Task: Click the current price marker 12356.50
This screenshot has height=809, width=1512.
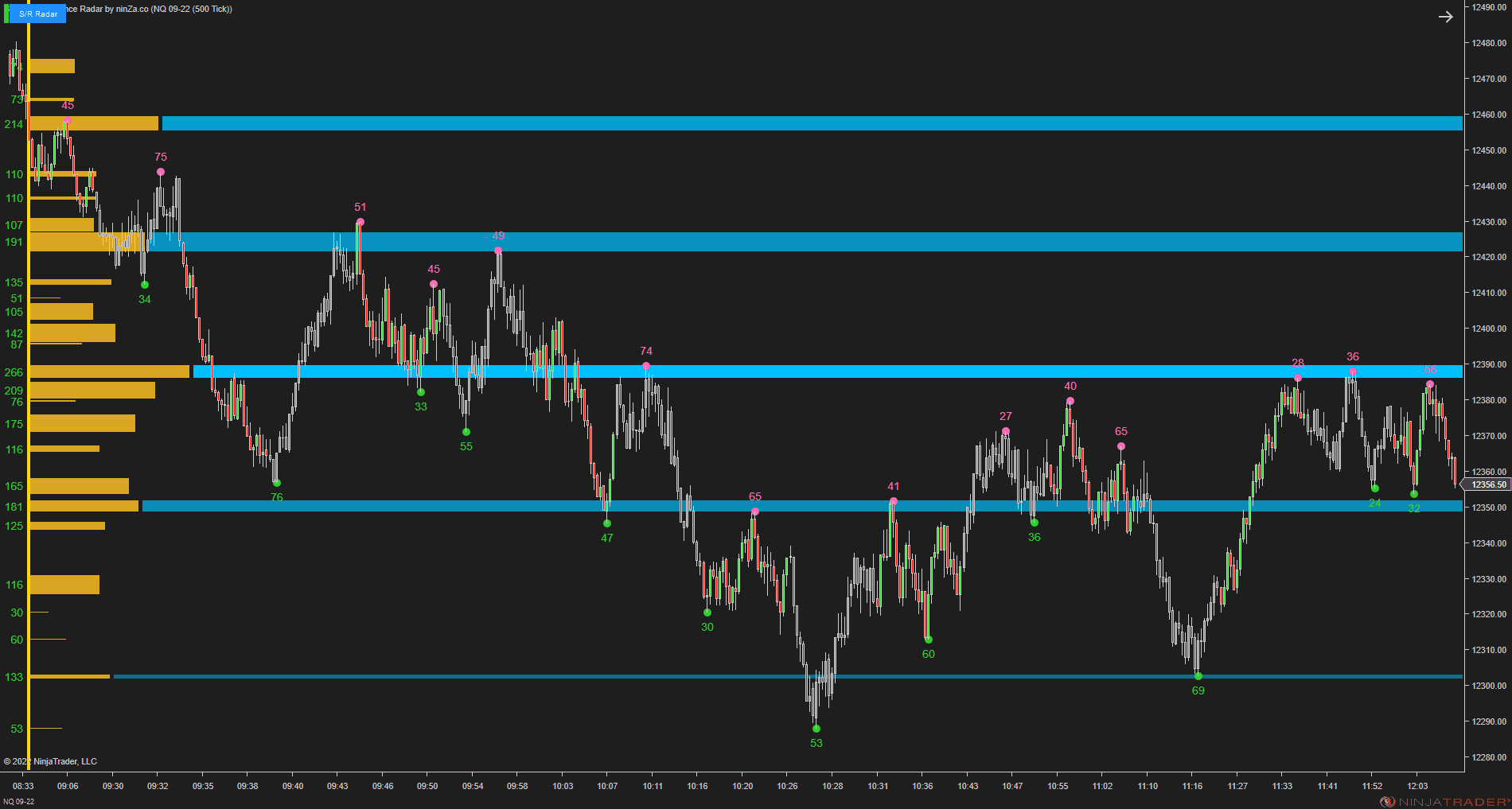Action: (x=1487, y=484)
